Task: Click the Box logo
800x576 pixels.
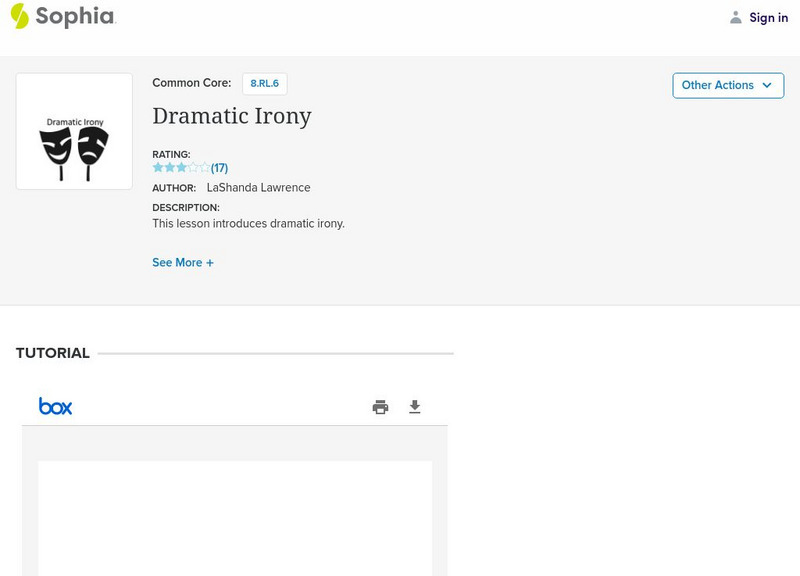Action: 55,406
